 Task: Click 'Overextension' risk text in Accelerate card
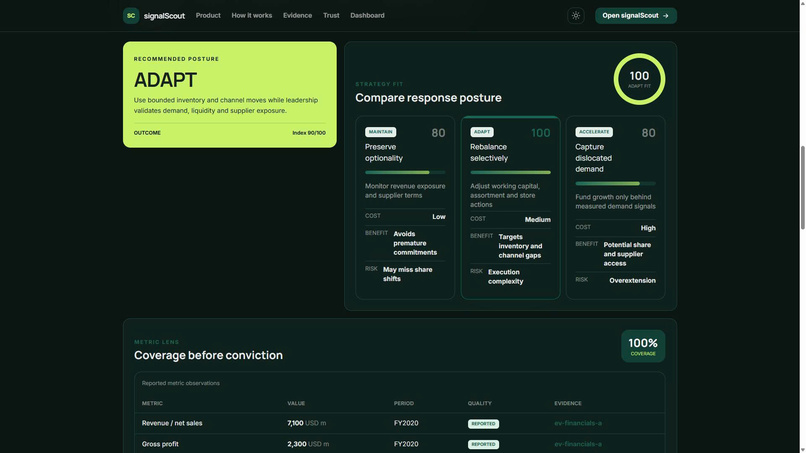point(632,280)
